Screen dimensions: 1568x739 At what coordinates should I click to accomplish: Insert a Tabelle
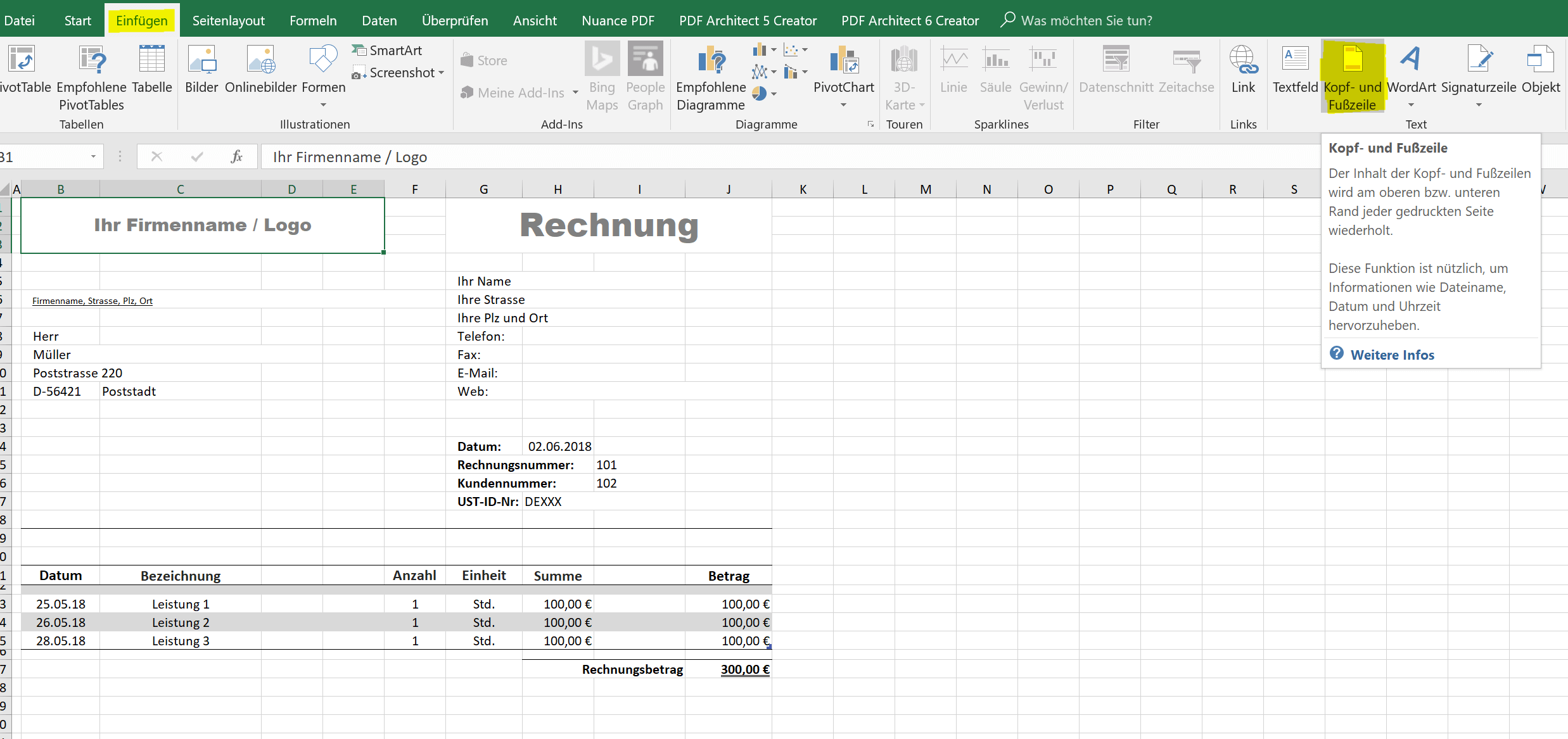point(152,70)
